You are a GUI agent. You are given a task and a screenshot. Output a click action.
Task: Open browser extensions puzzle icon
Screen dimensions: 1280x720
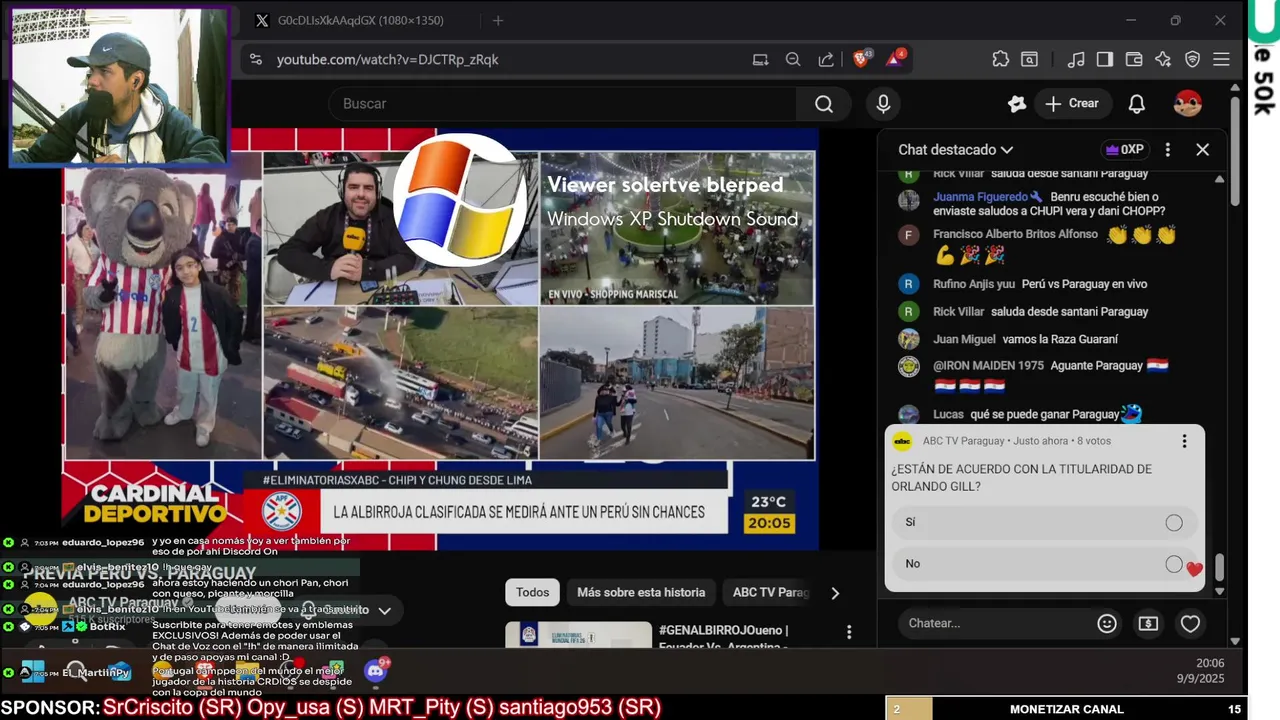pyautogui.click(x=1000, y=59)
